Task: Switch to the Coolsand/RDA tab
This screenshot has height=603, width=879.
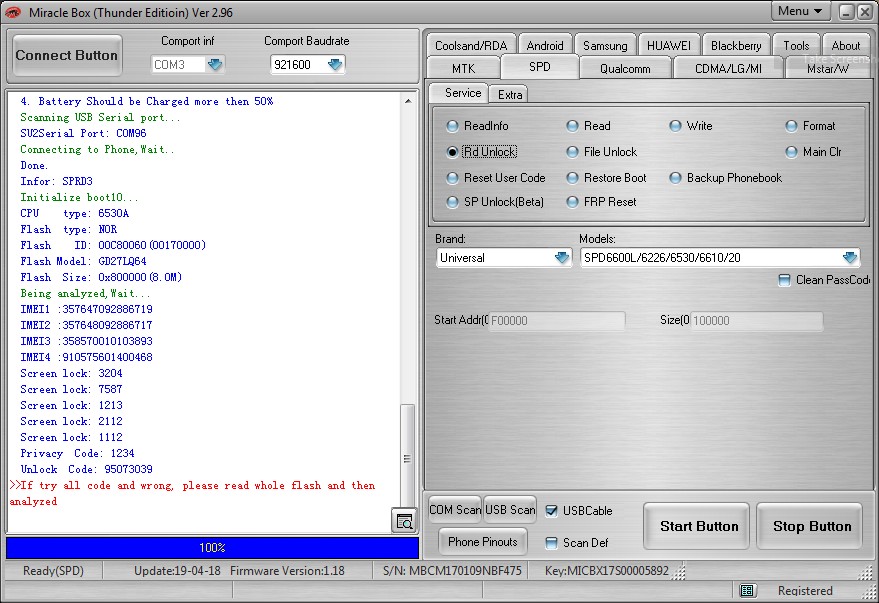Action: pyautogui.click(x=471, y=45)
